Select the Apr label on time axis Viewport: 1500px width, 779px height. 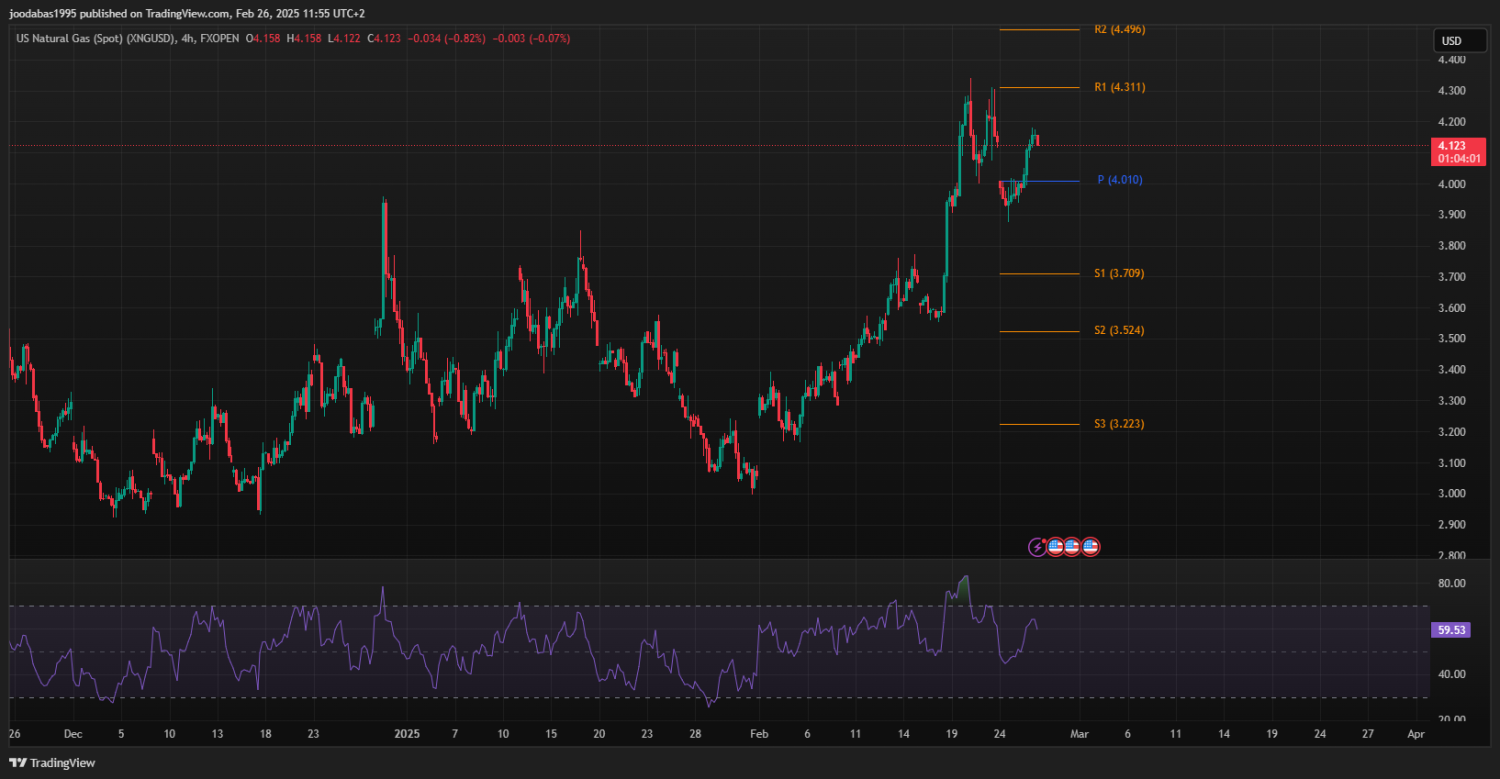[1415, 733]
